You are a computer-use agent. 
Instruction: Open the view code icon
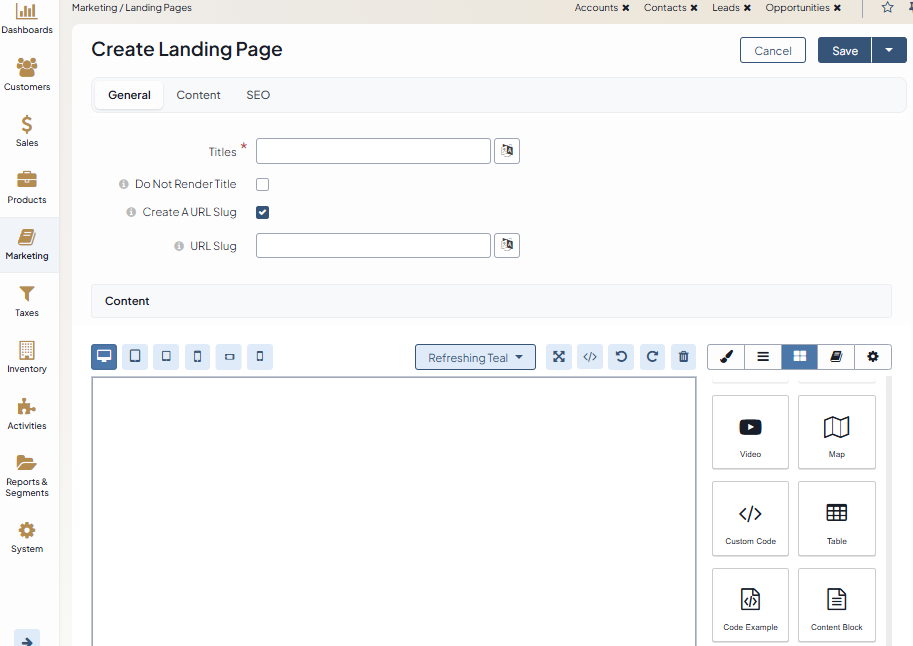pyautogui.click(x=590, y=357)
